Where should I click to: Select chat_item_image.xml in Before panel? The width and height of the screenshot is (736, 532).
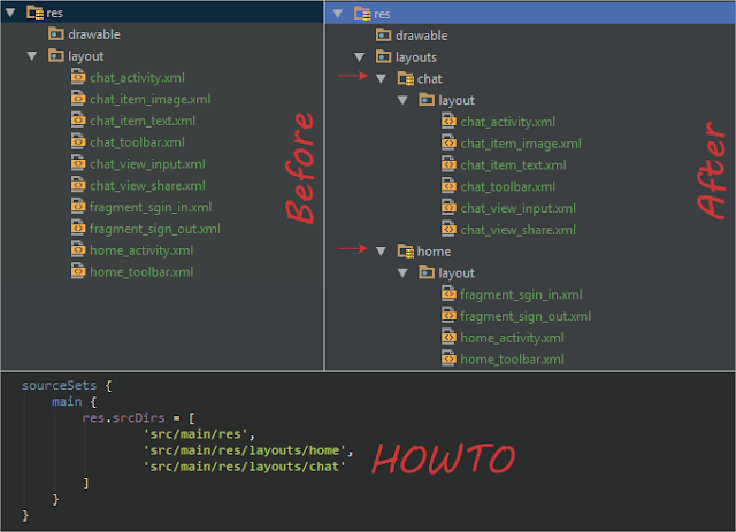coord(150,100)
